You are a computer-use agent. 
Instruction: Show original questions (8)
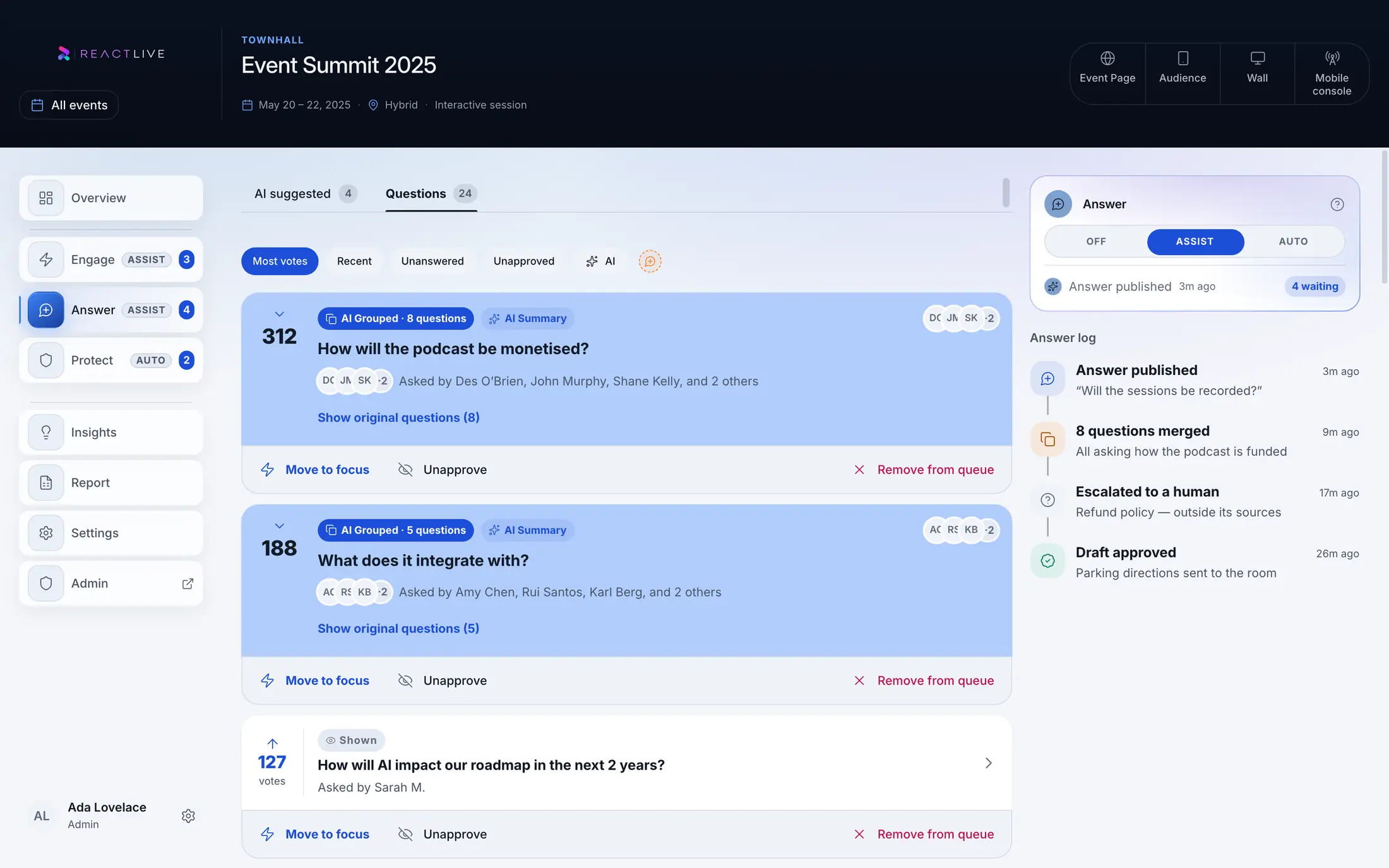click(x=398, y=417)
